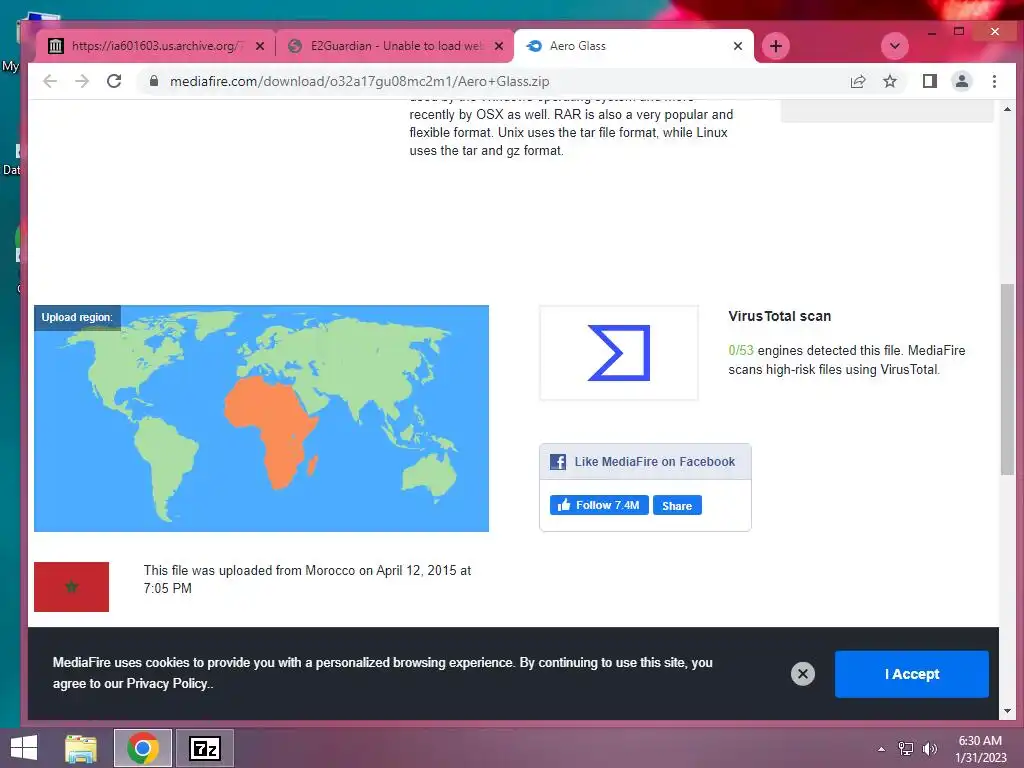1024x768 pixels.
Task: Click scrollbar down arrow
Action: pos(1007,711)
